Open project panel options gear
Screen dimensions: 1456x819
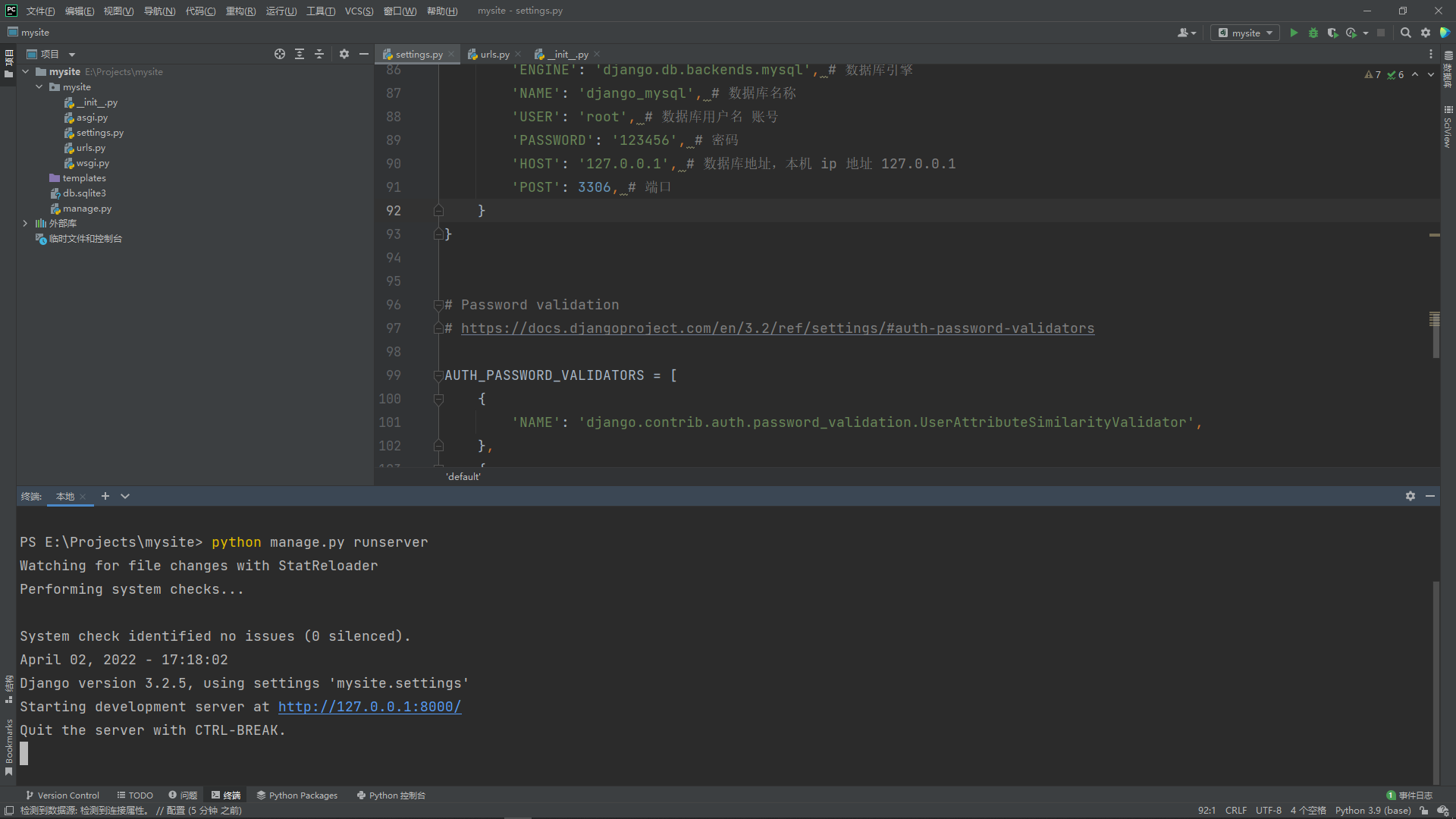[344, 54]
